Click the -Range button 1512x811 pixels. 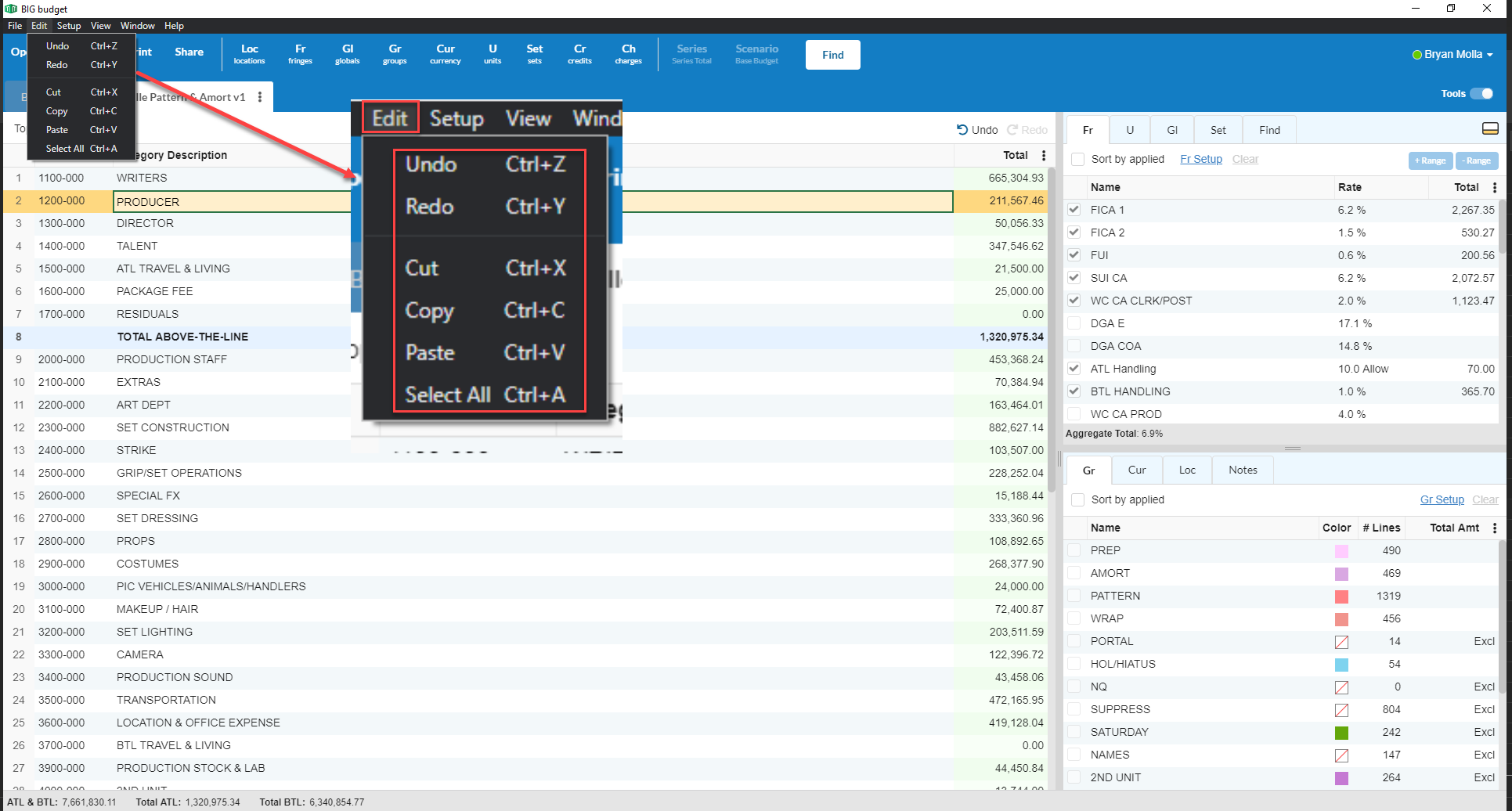tap(1478, 160)
